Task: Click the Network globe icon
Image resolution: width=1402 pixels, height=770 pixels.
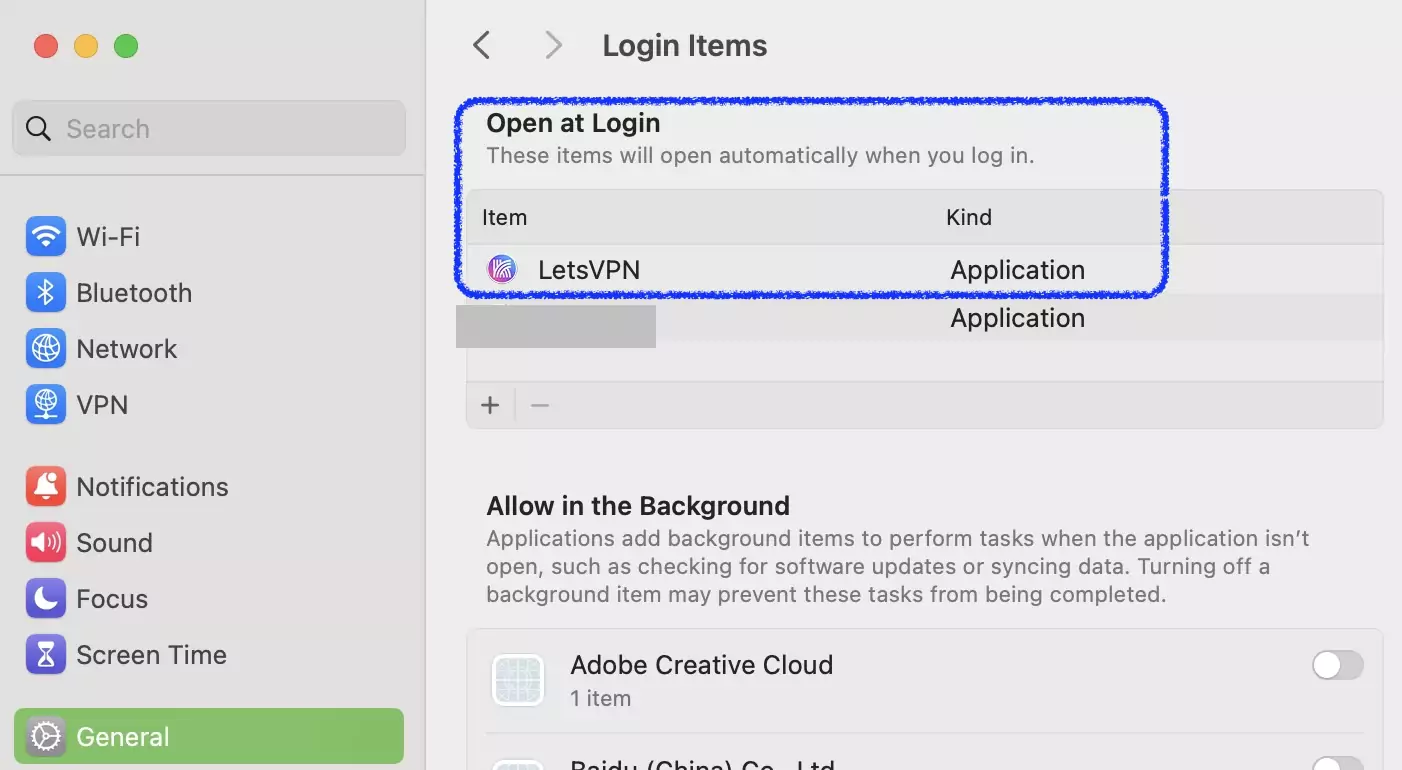Action: click(45, 349)
